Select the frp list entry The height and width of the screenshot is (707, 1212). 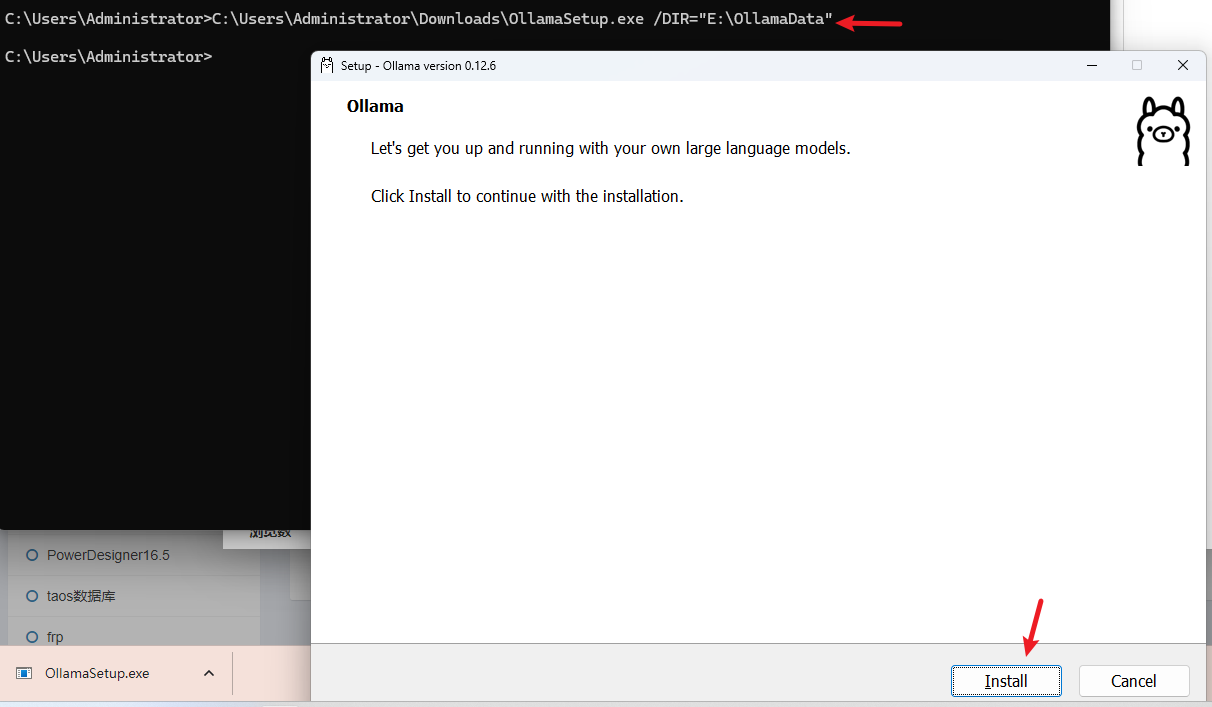[x=55, y=637]
